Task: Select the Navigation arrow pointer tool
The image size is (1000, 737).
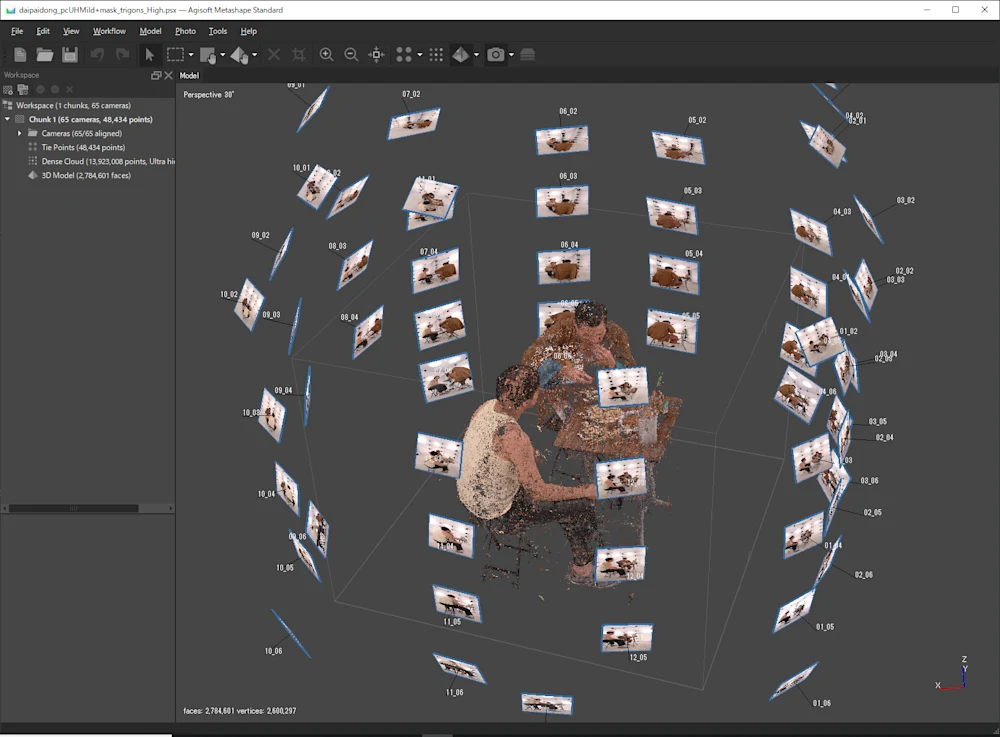Action: point(149,55)
